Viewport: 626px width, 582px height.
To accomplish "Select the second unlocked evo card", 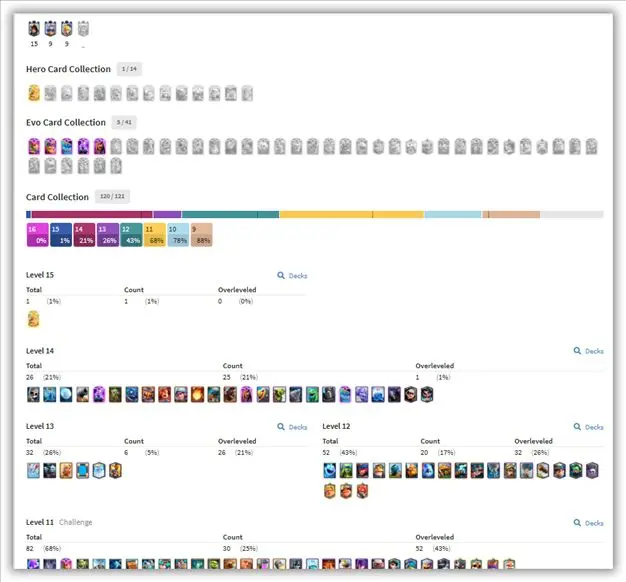I will 50,146.
